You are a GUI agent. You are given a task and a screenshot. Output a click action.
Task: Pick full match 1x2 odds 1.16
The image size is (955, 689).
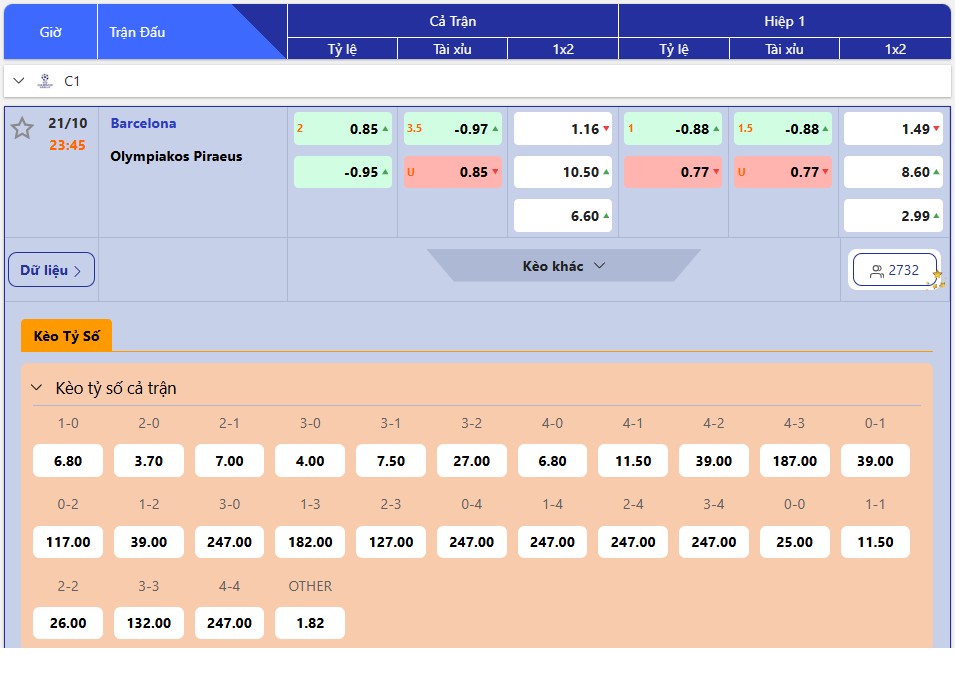tap(563, 129)
